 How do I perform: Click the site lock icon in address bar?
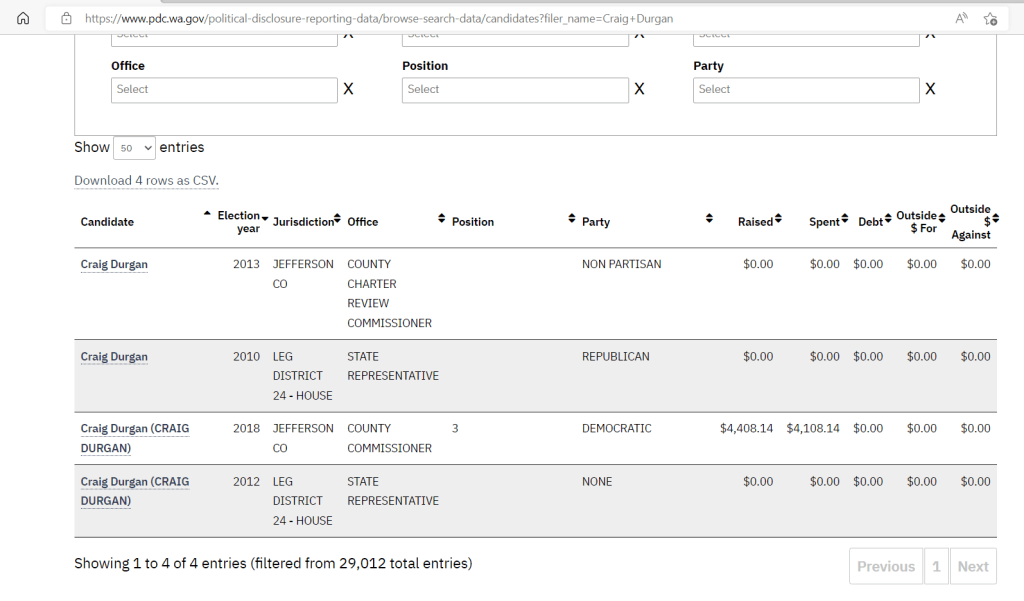tap(66, 18)
